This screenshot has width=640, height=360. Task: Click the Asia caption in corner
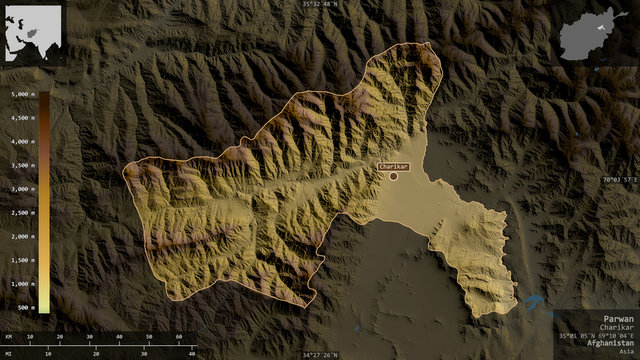point(627,351)
